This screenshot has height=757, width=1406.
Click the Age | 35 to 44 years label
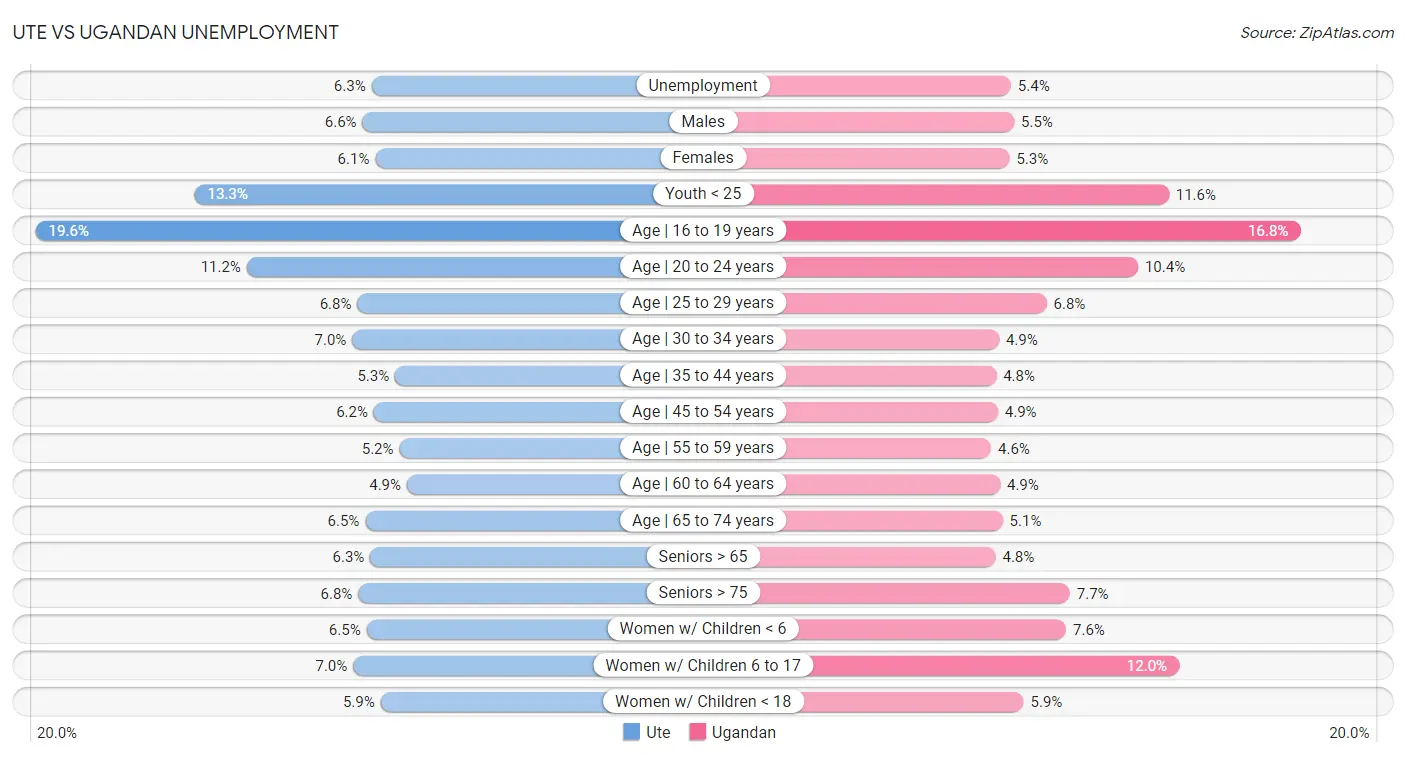point(703,376)
